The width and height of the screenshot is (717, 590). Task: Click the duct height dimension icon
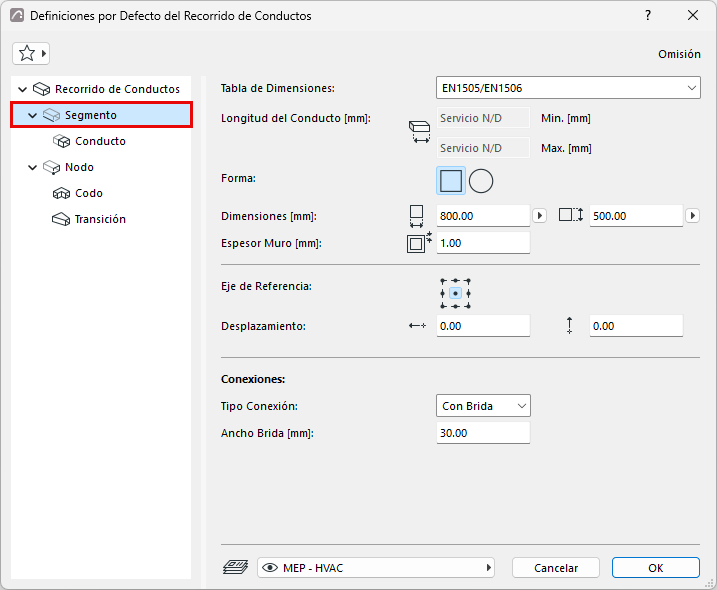[571, 215]
